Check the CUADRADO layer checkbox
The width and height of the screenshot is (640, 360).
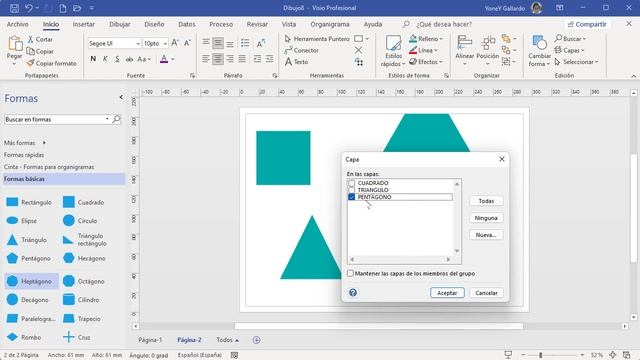(x=352, y=183)
